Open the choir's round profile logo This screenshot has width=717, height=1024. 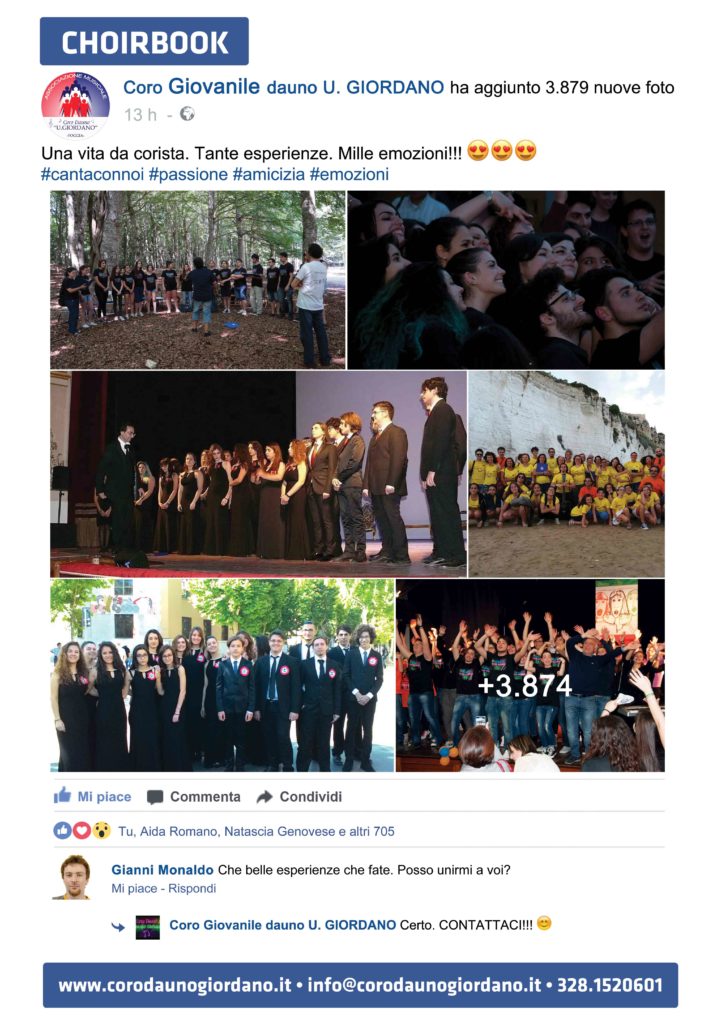click(x=76, y=105)
